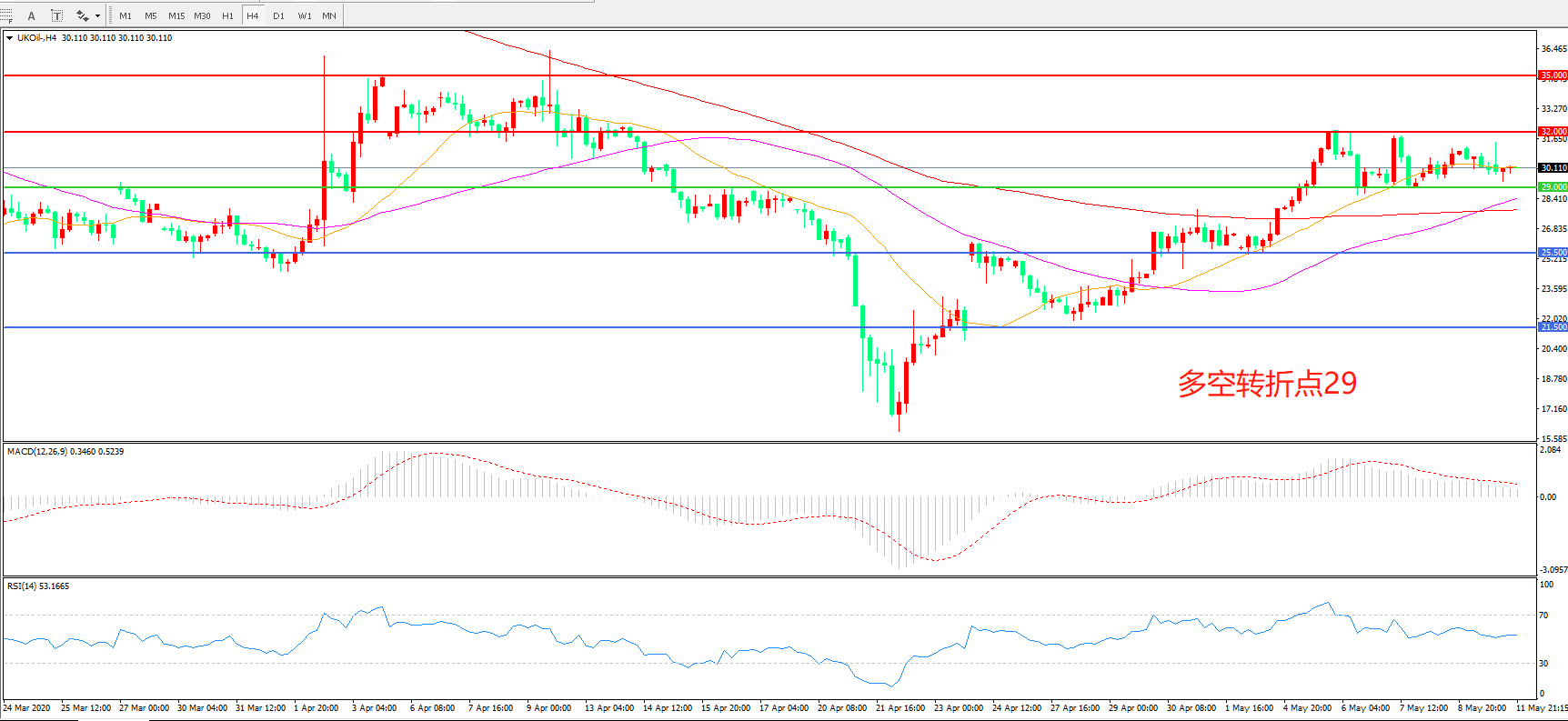Switch chart to M1 timeframe

(x=126, y=15)
